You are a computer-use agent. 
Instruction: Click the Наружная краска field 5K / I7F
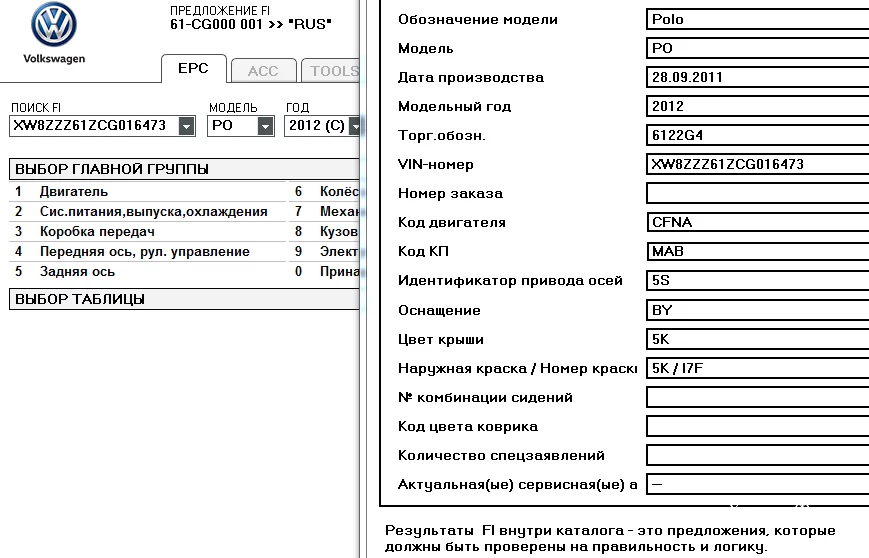[x=758, y=368]
